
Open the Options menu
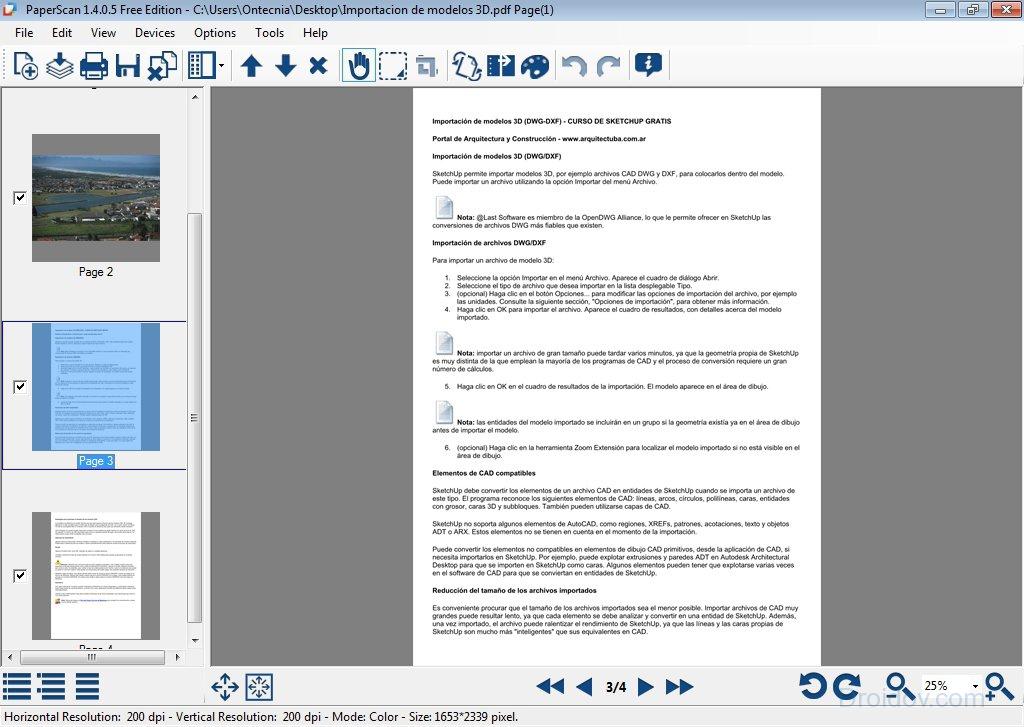(215, 33)
